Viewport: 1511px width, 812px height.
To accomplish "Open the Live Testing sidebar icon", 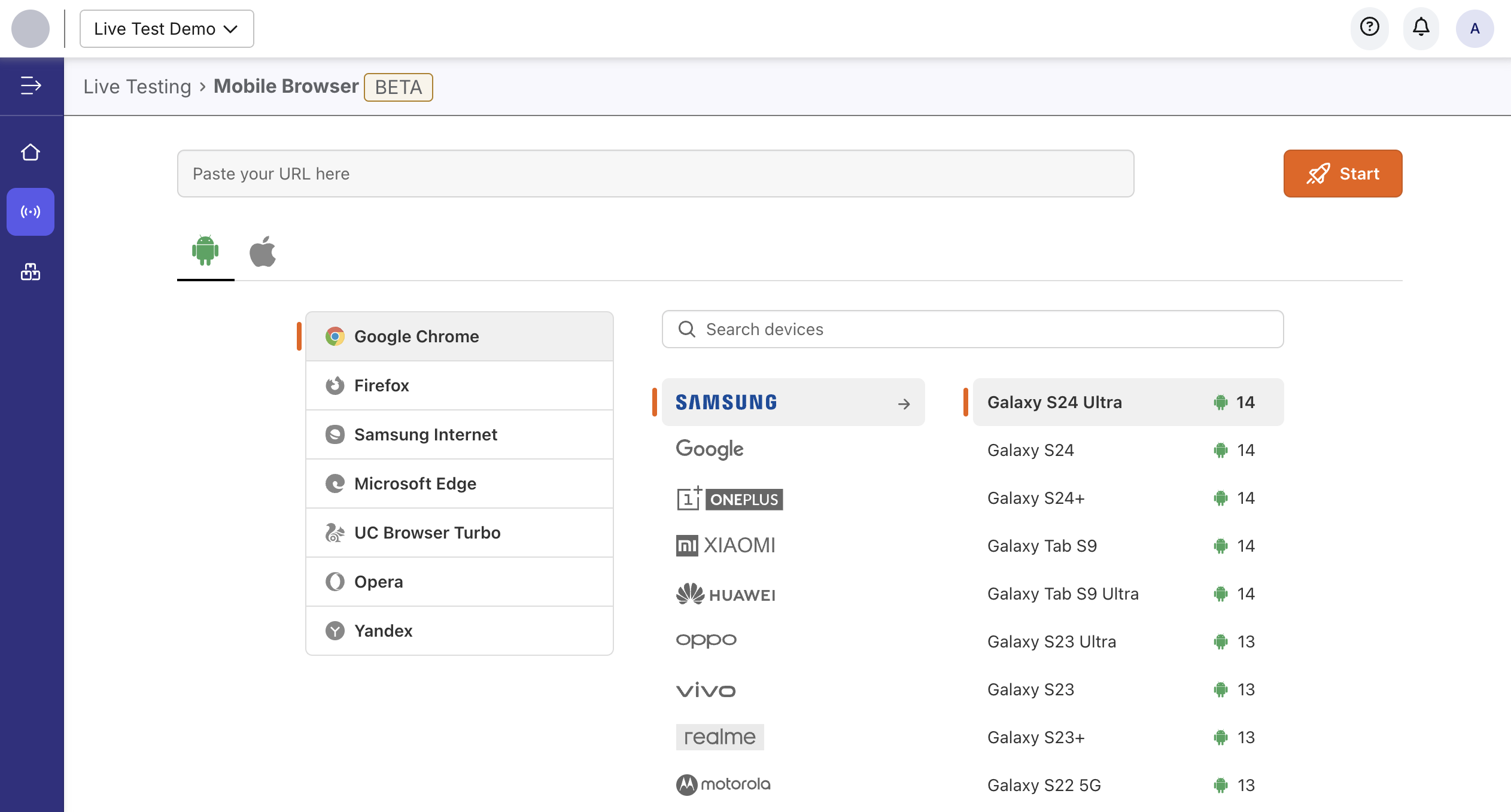I will tap(31, 212).
